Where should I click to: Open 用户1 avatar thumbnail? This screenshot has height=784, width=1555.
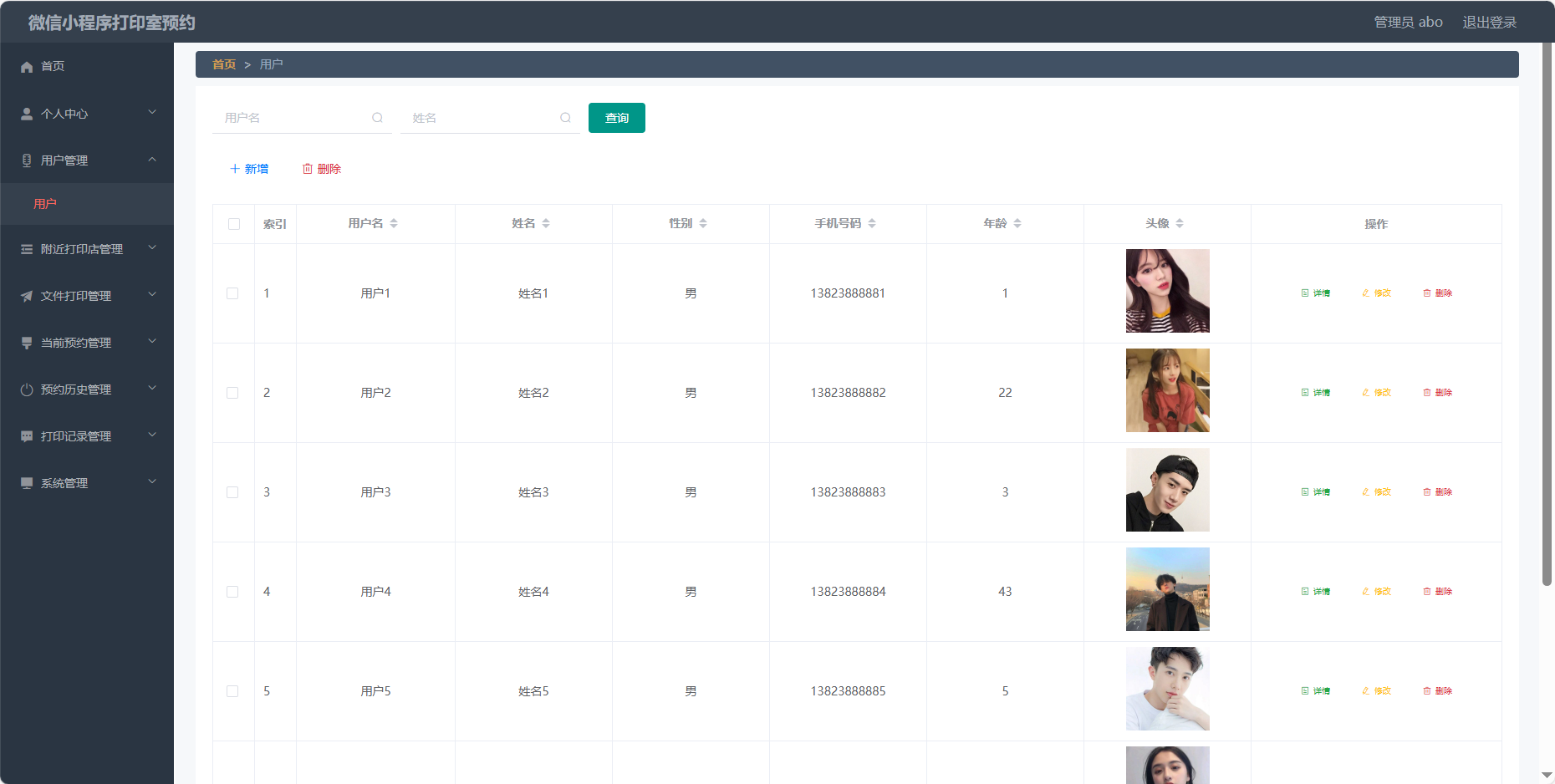(x=1168, y=291)
